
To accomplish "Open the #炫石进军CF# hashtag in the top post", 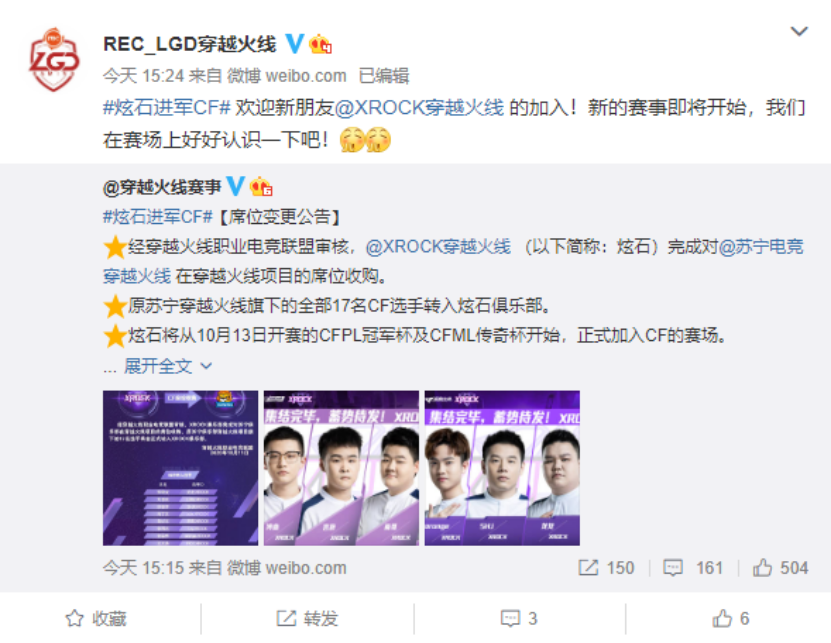I will (166, 108).
